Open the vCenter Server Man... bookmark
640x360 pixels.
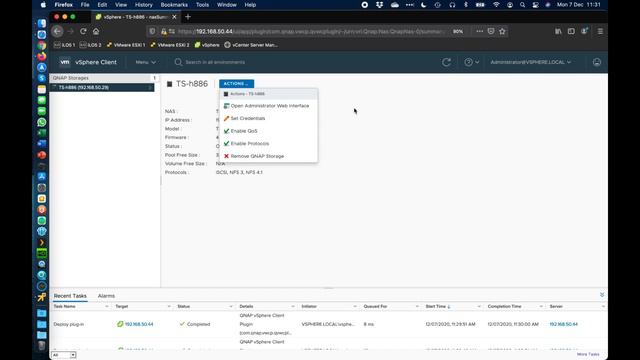[251, 45]
